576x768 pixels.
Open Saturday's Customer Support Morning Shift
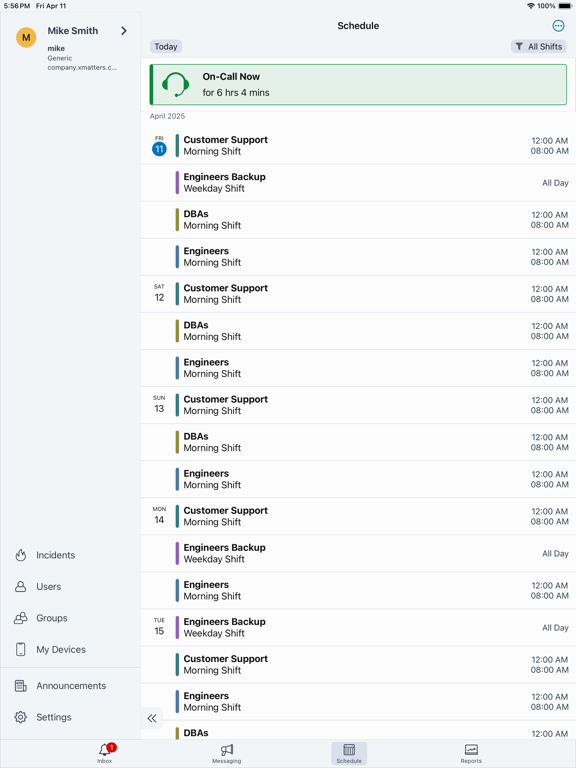click(358, 294)
